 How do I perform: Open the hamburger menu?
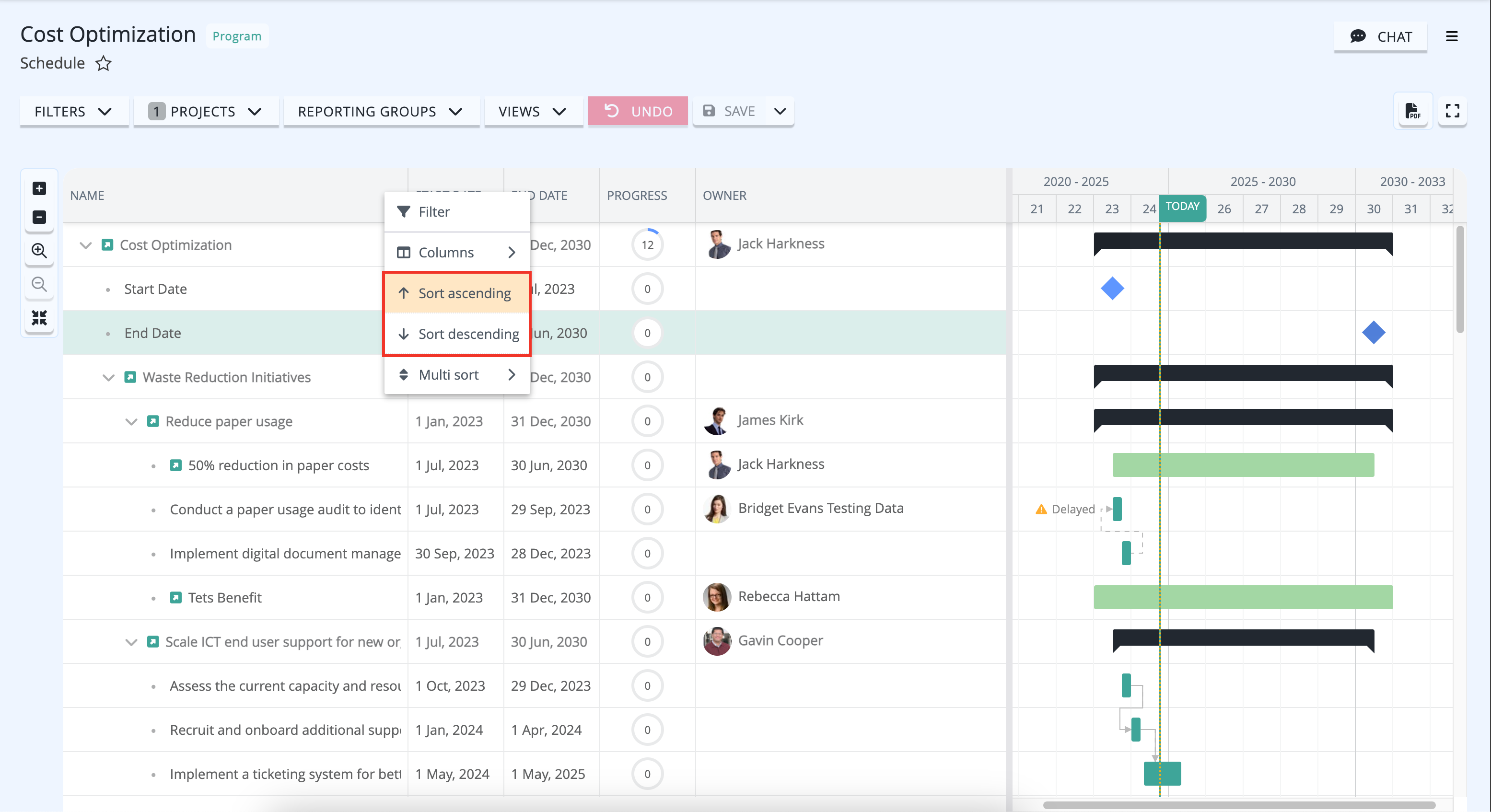[x=1452, y=36]
